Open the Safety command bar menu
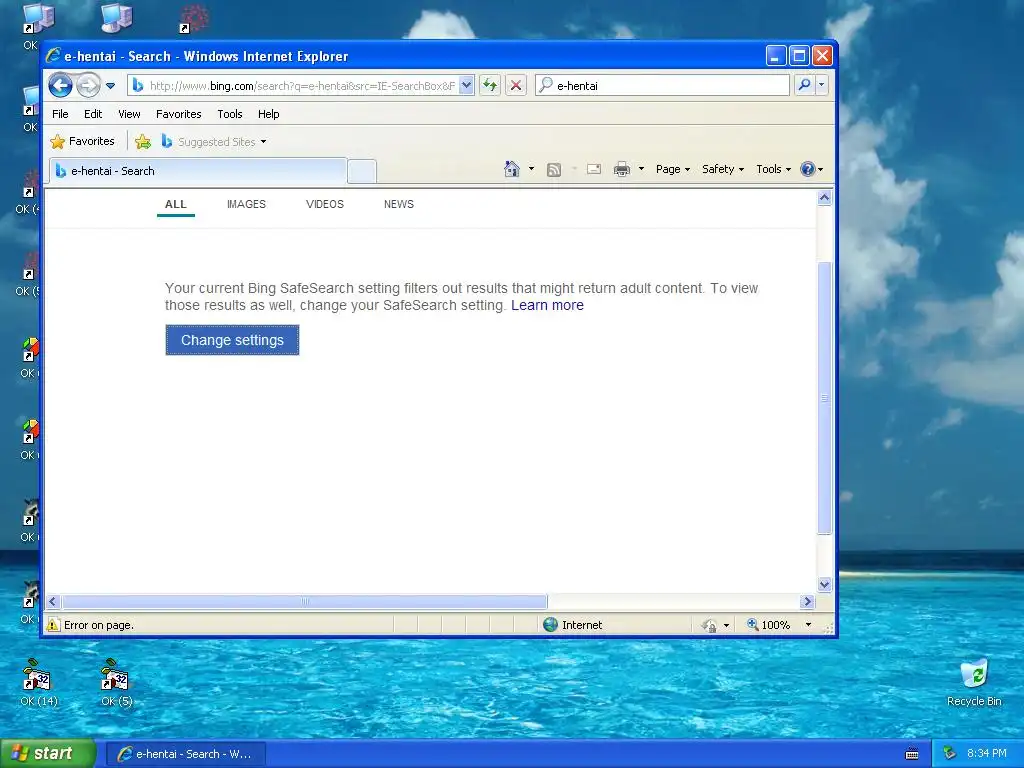1024x768 pixels. click(722, 169)
